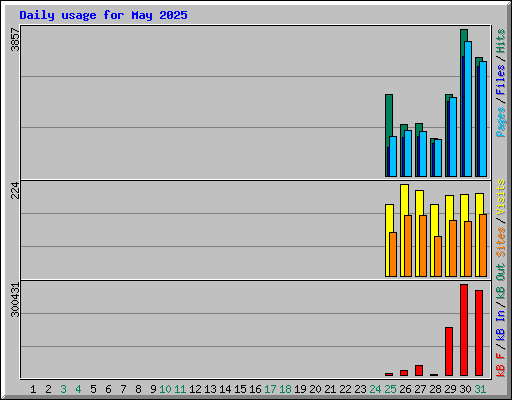Screen dimensions: 512x400
Task: Click day label 1 on the axis
Action: coord(33,389)
